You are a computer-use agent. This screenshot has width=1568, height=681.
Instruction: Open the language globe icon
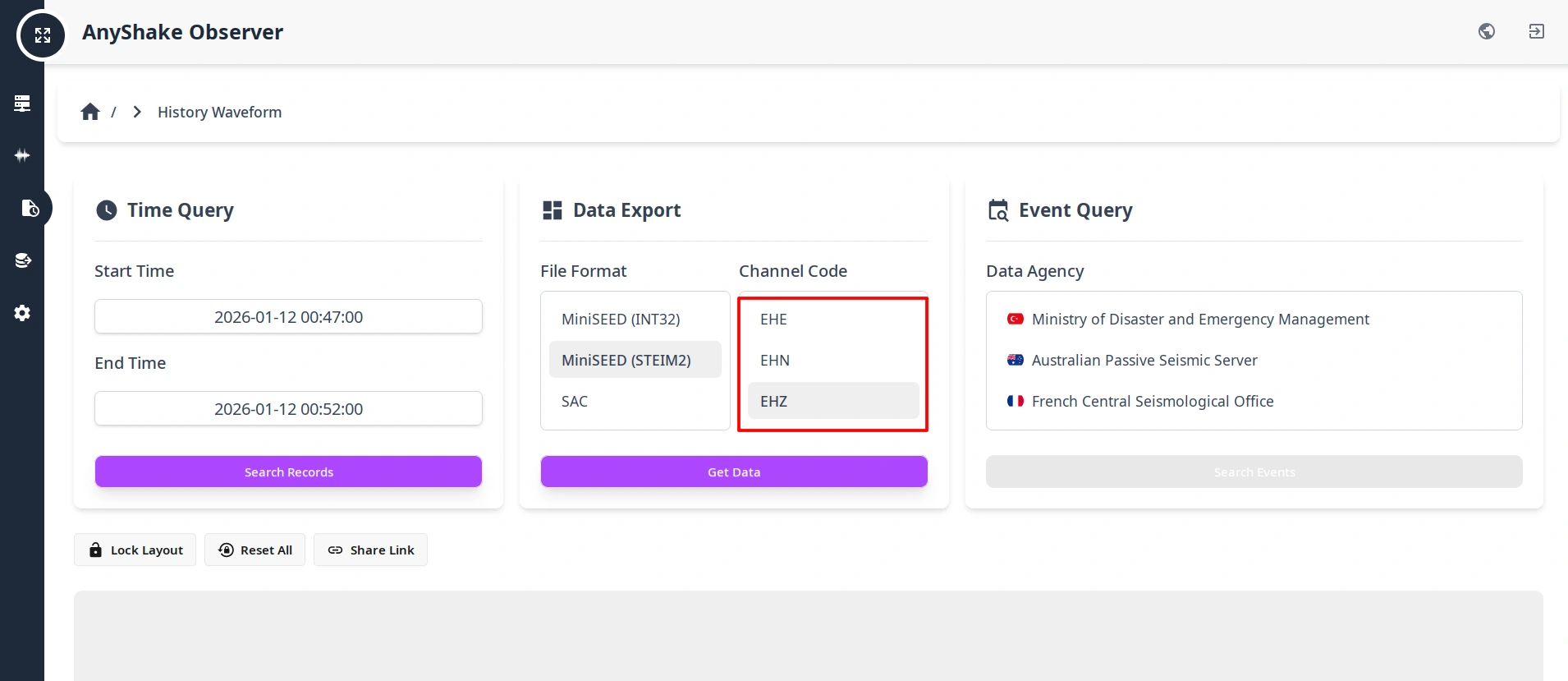1486,31
